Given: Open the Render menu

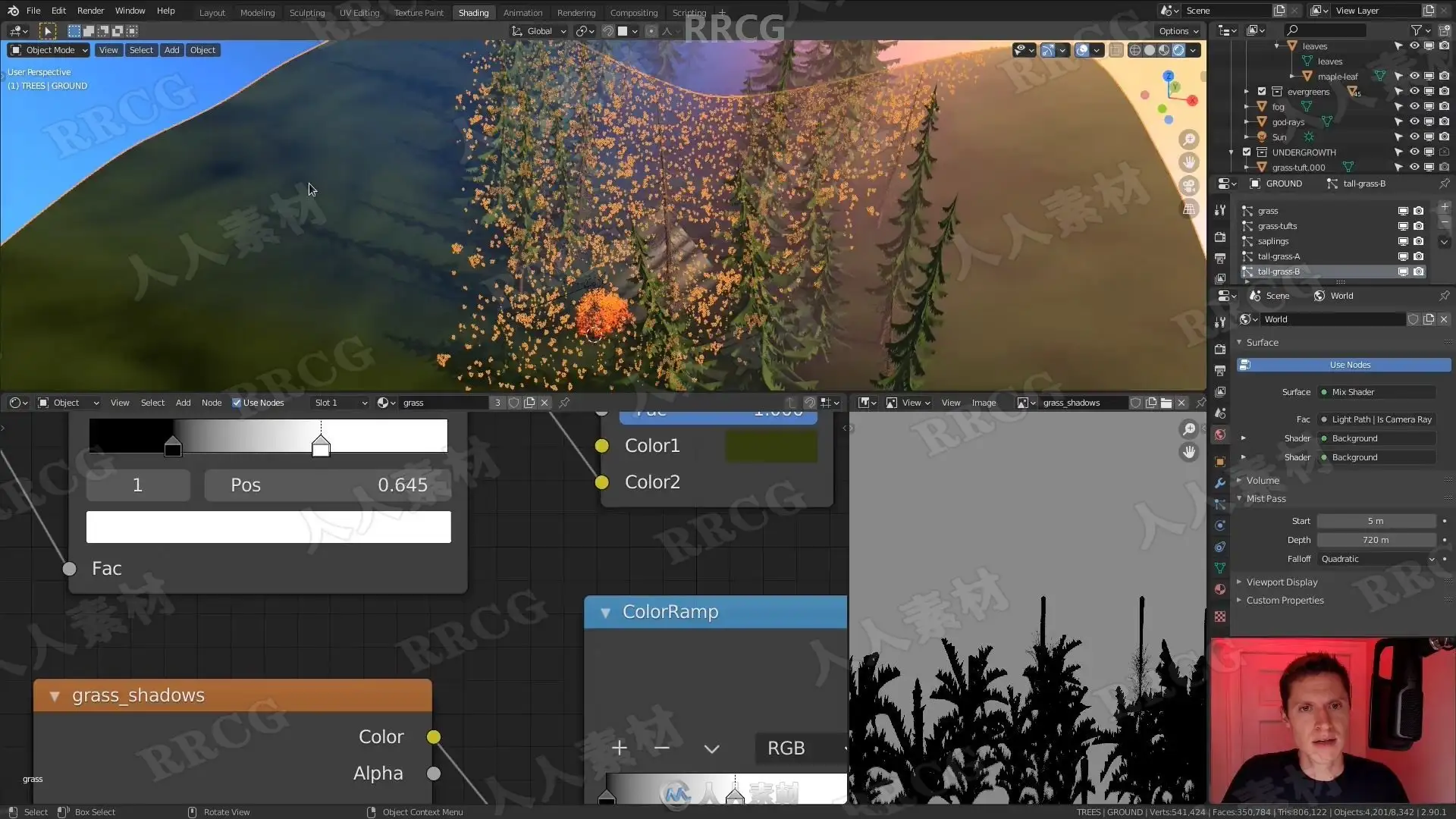Looking at the screenshot, I should [90, 11].
